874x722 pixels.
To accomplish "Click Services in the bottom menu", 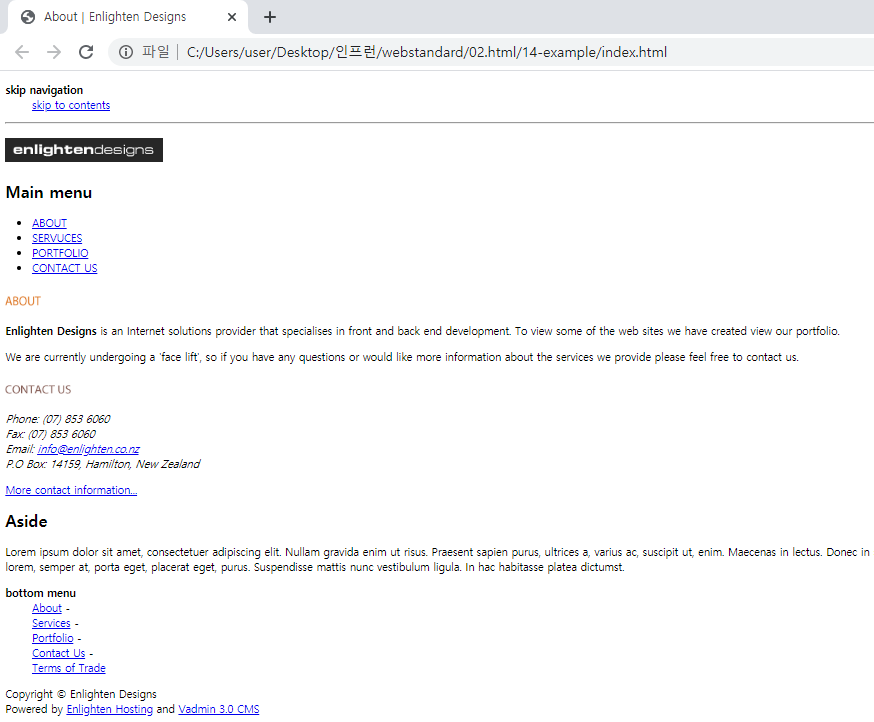I will click(x=51, y=623).
